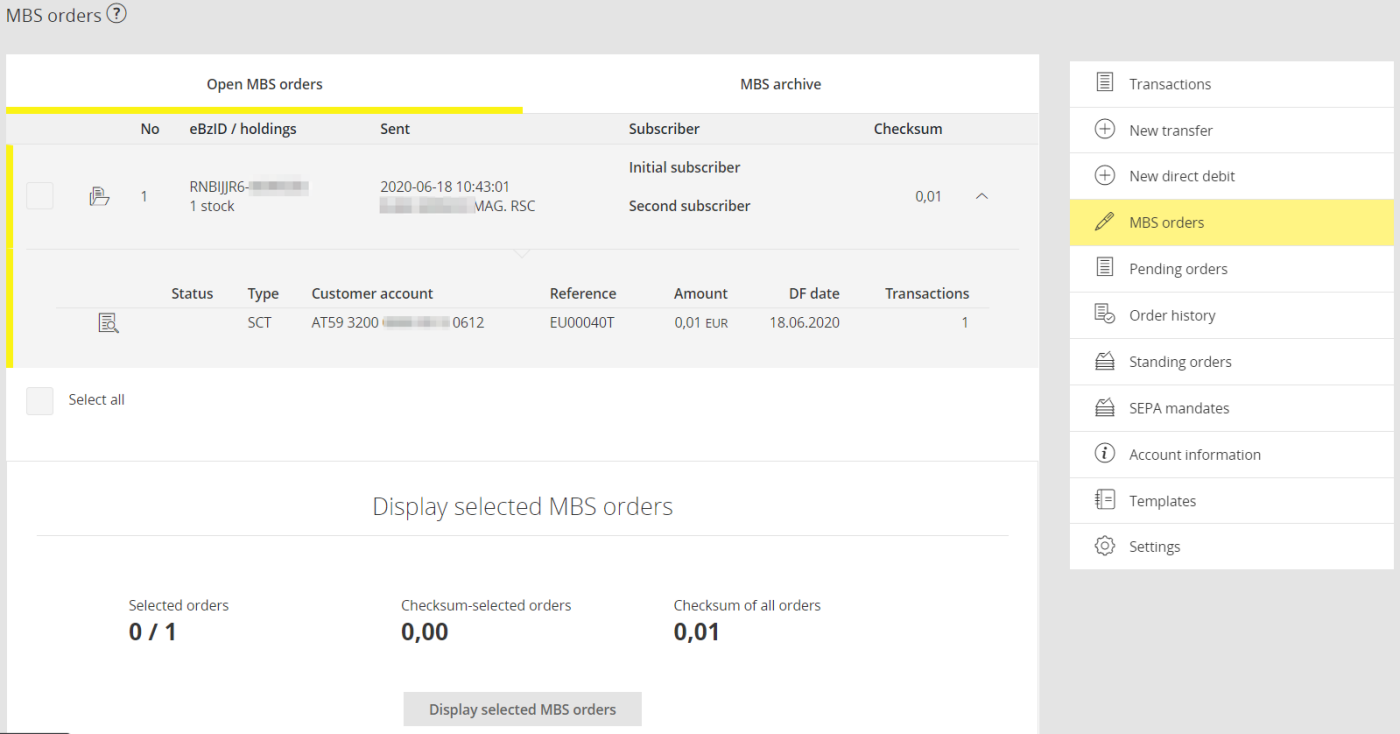Open transaction details magnifier icon for SCT row
Viewport: 1400px width, 734px height.
[x=108, y=323]
